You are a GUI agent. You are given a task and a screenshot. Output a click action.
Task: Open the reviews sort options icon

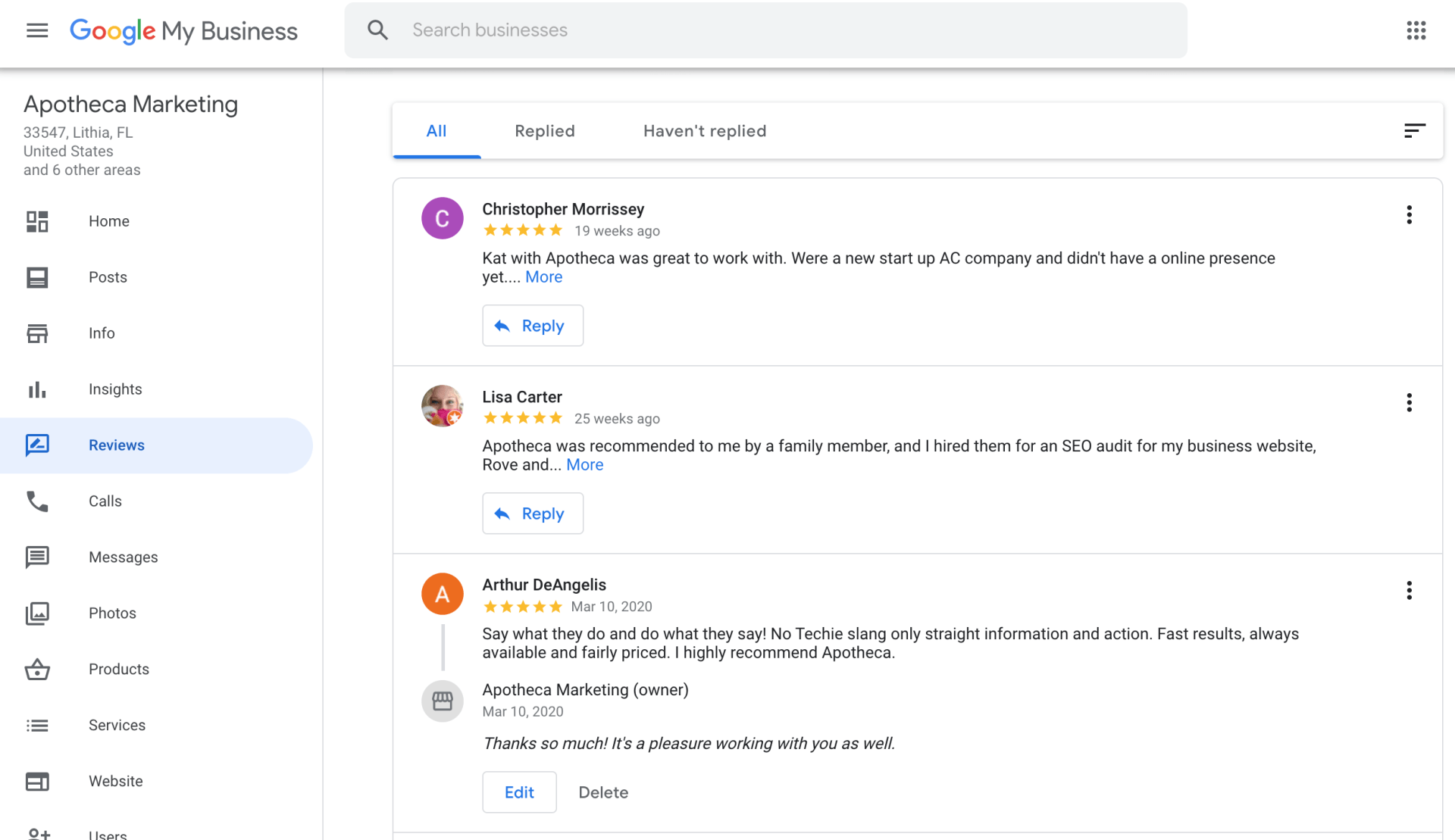1414,131
